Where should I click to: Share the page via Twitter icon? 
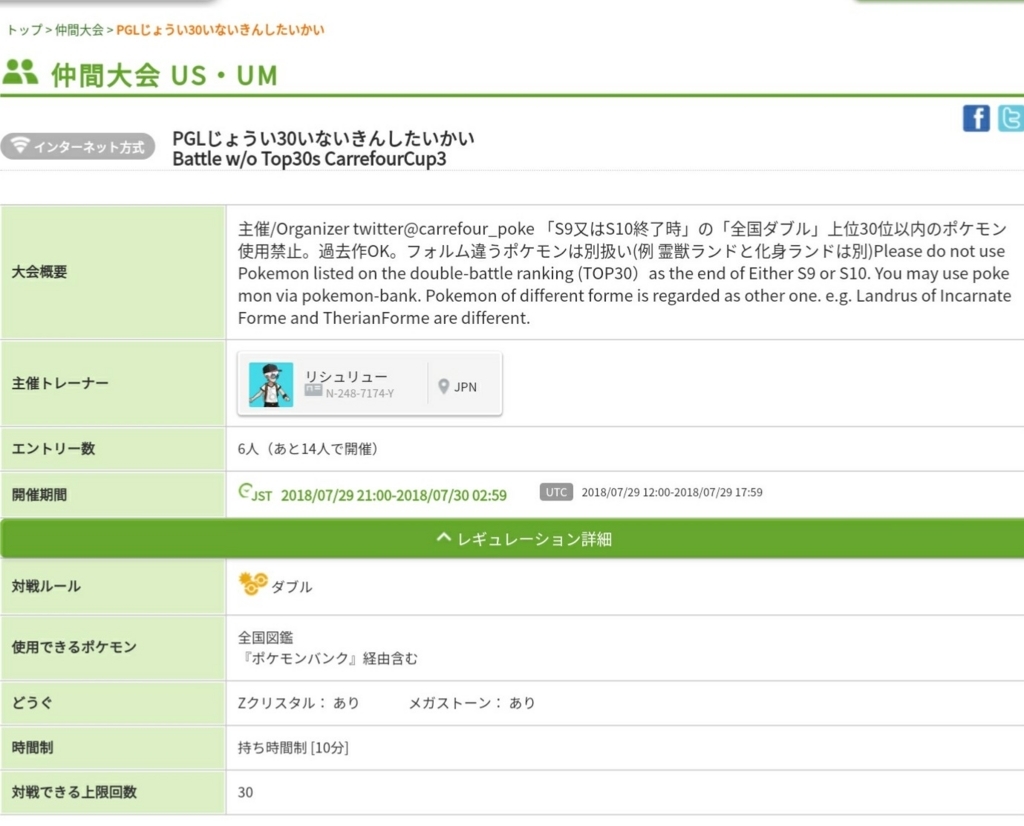1010,118
